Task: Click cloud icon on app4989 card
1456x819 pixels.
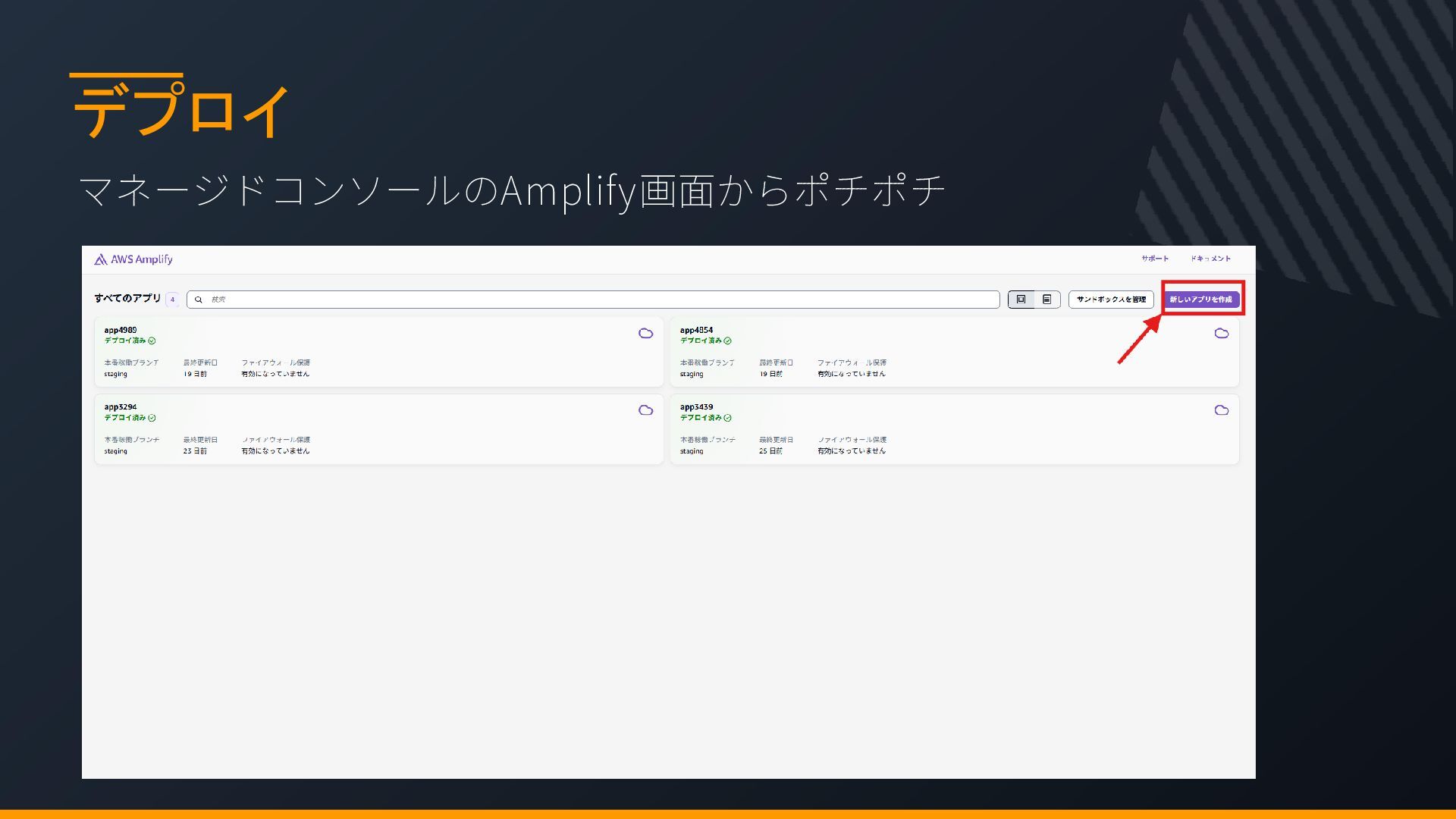Action: 645,334
